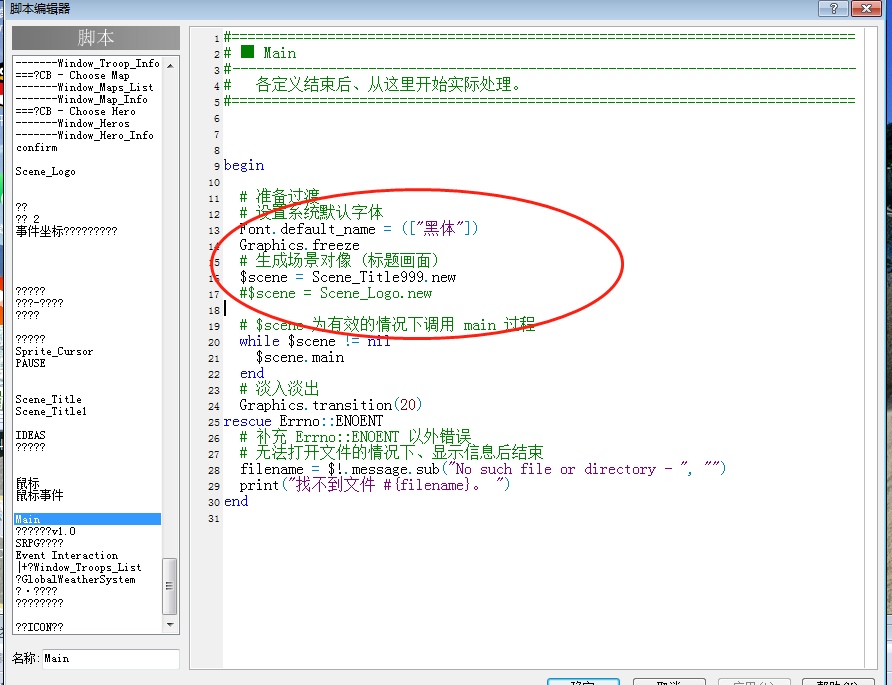Focus the script name field containing Main

point(111,659)
